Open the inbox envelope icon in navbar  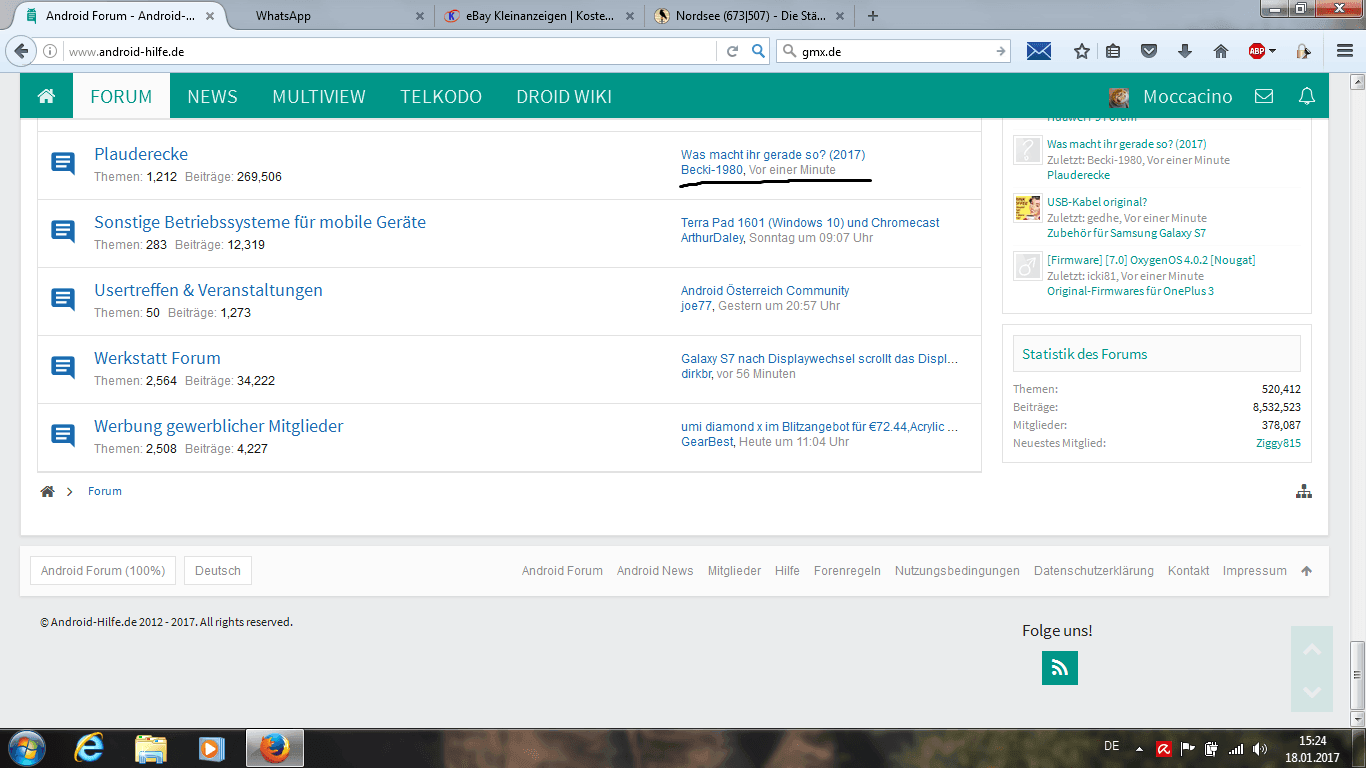(1264, 97)
